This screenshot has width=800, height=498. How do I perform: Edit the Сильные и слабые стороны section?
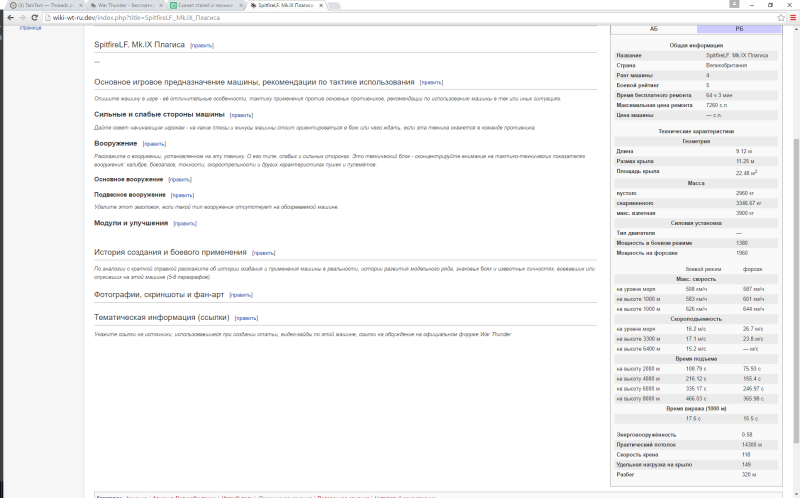point(241,115)
